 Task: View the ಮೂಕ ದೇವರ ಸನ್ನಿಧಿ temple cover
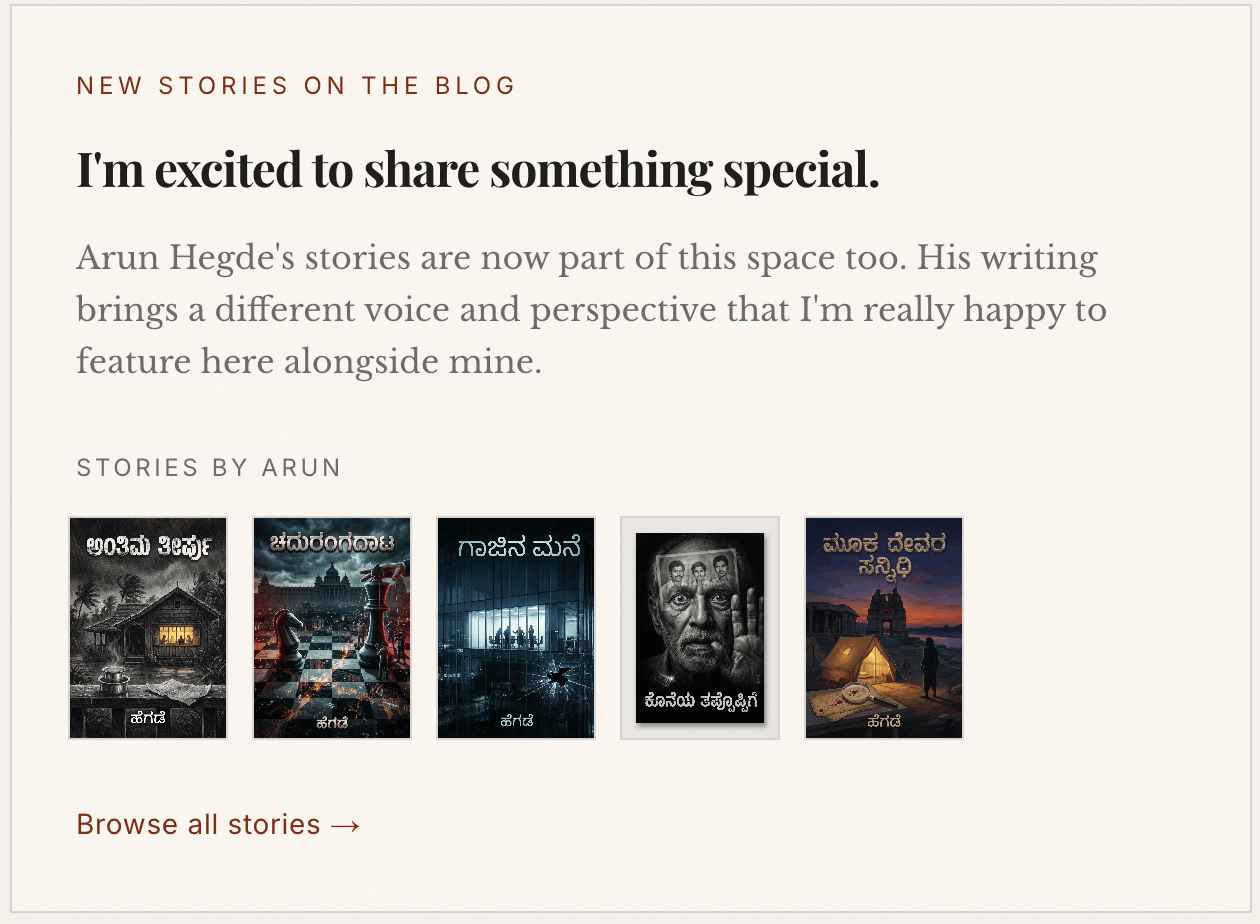click(x=883, y=627)
